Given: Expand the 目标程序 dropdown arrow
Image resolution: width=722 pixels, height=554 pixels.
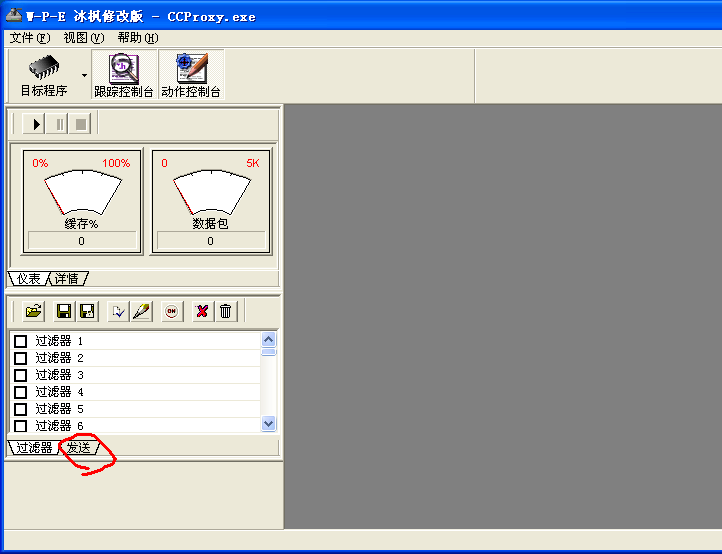Looking at the screenshot, I should (84, 75).
